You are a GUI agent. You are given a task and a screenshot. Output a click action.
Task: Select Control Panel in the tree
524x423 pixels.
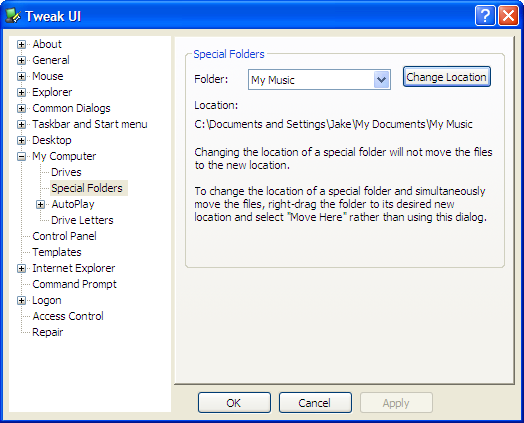[x=64, y=237]
